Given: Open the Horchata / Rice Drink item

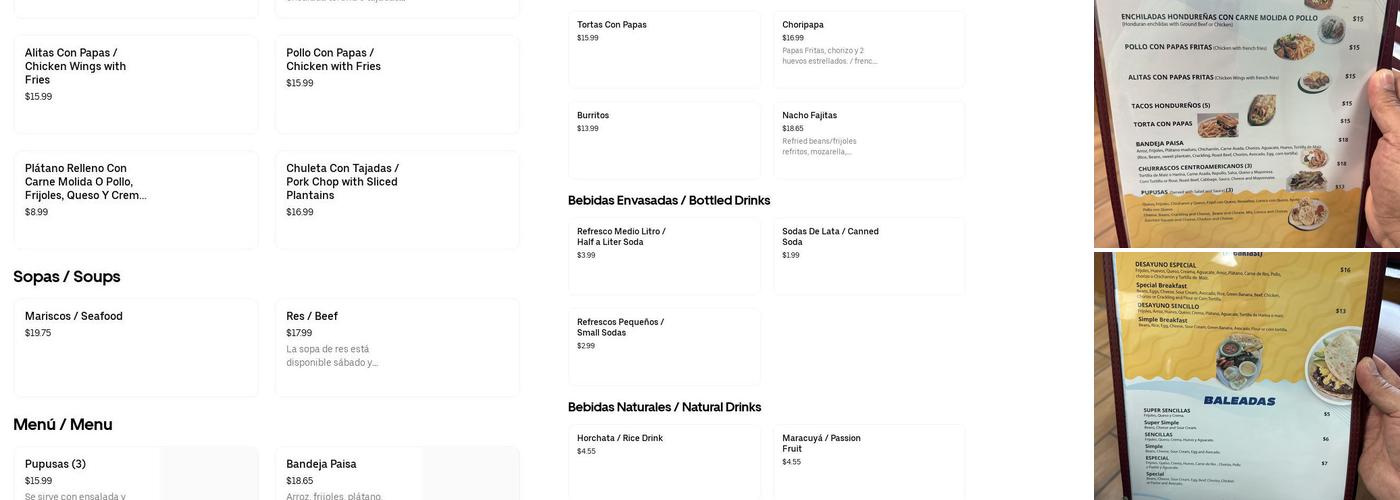Looking at the screenshot, I should point(664,461).
